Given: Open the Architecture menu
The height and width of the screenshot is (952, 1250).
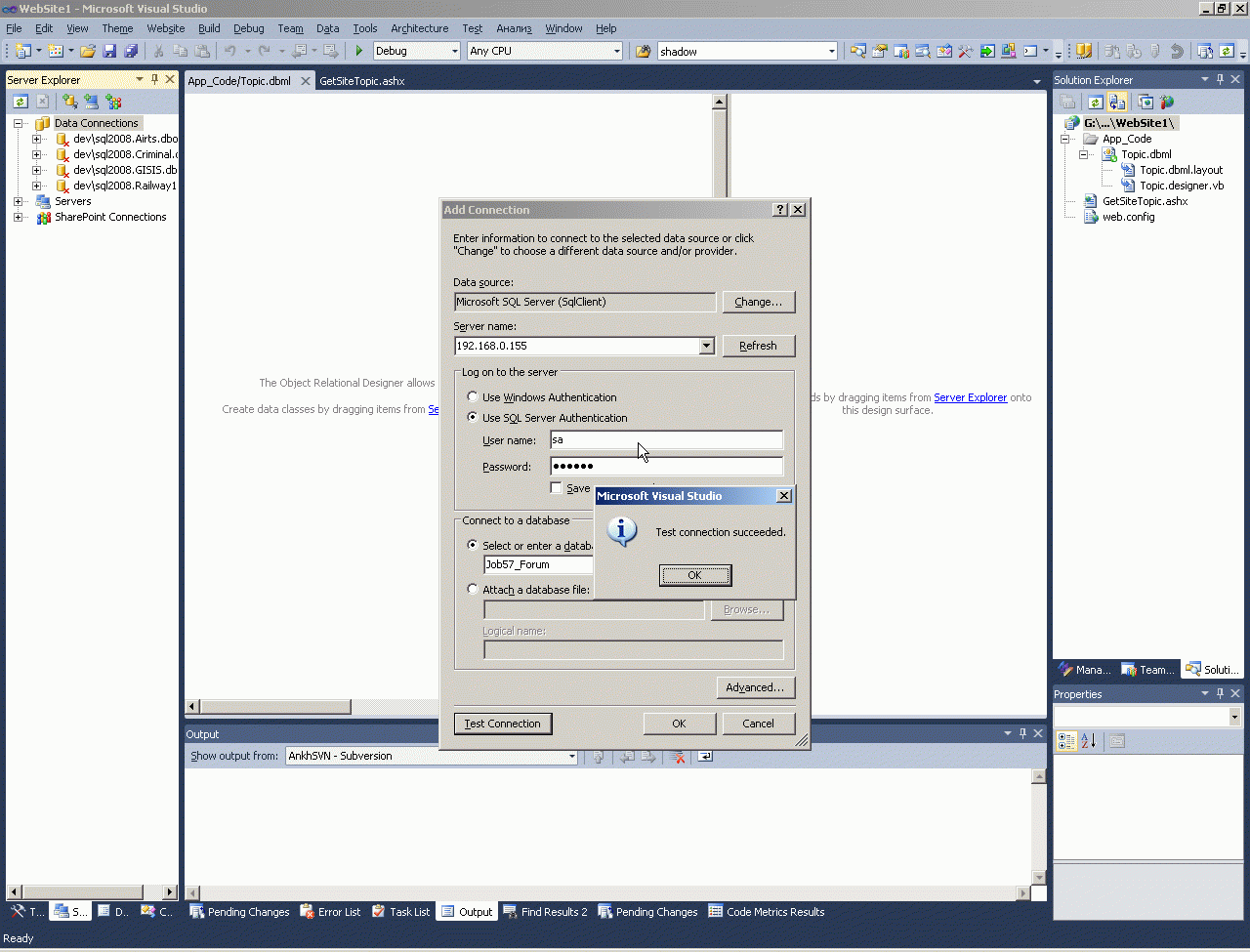Looking at the screenshot, I should click(420, 28).
